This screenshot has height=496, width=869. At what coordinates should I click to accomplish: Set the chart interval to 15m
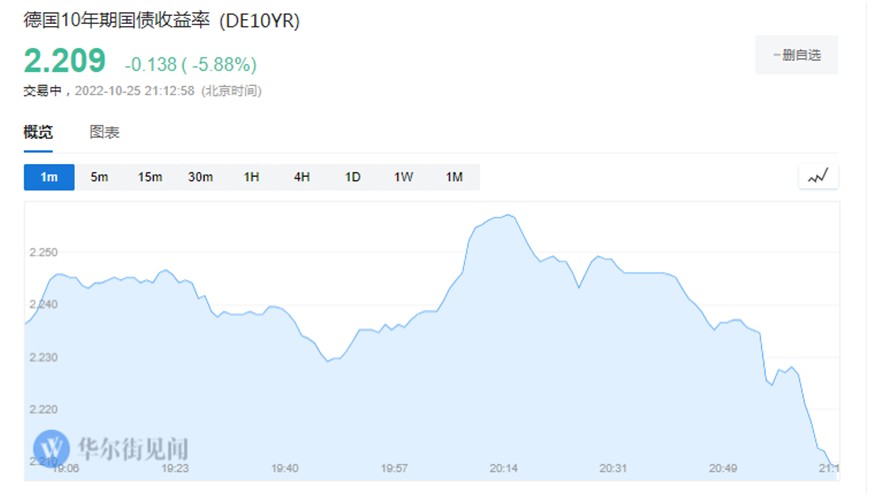pos(150,177)
